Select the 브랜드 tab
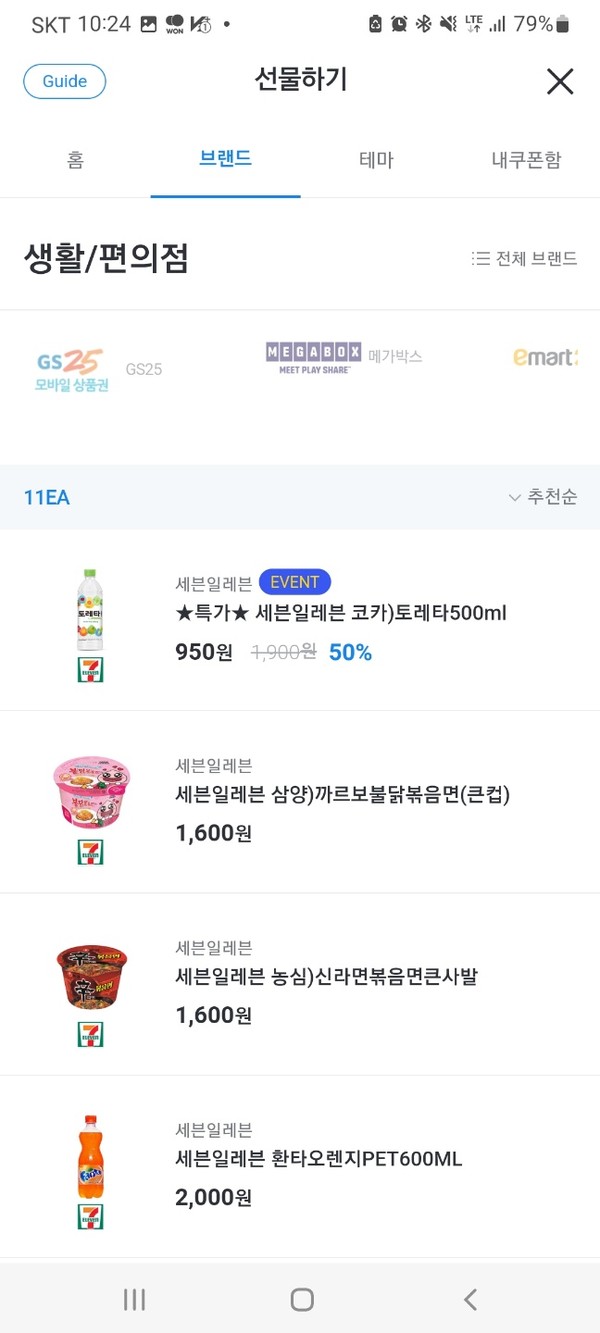The height and width of the screenshot is (1333, 600). [x=225, y=159]
